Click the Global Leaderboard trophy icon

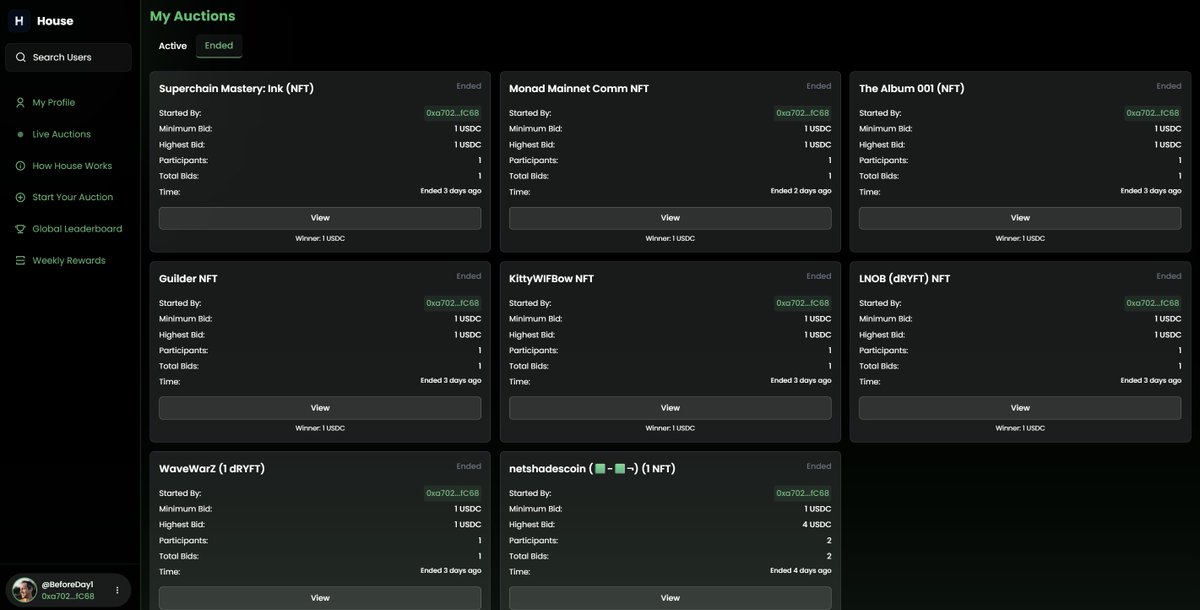pyautogui.click(x=20, y=229)
